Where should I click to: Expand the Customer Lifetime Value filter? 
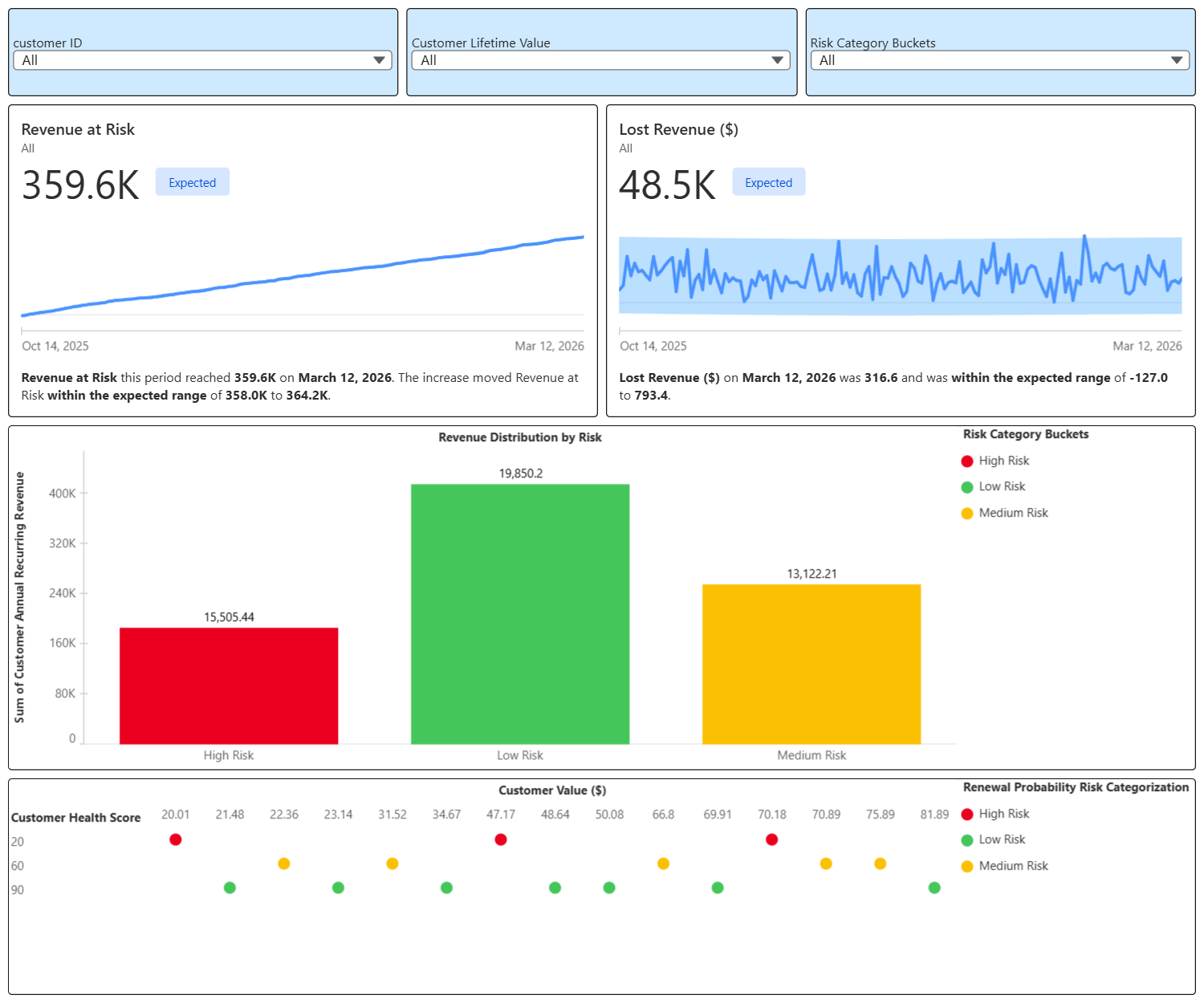point(601,60)
